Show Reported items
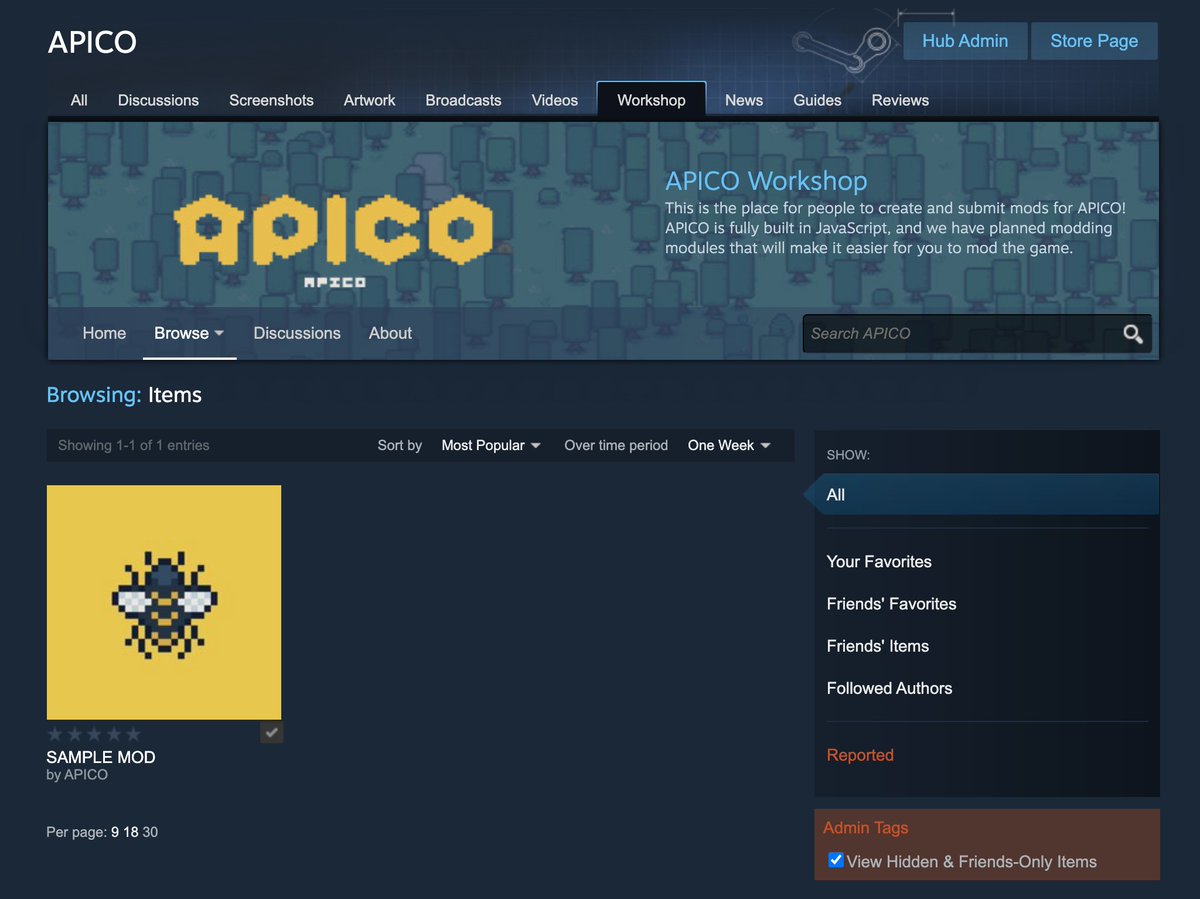 tap(860, 755)
